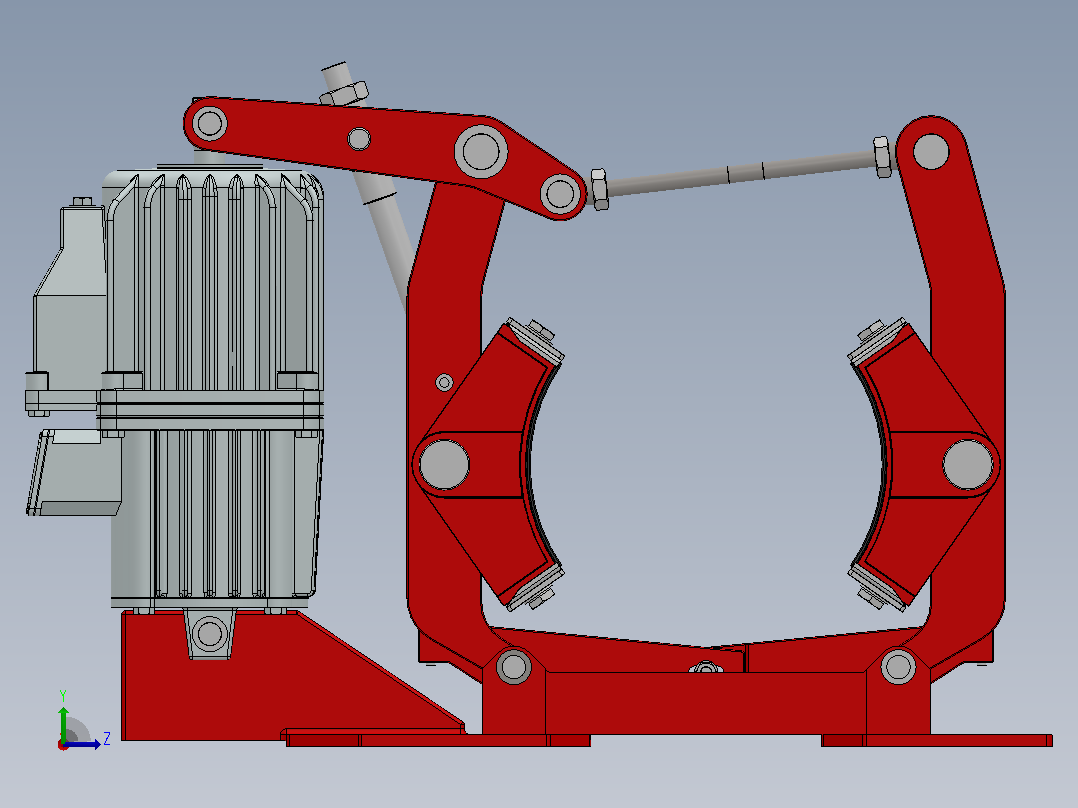Select the right red brake shoe
1078x808 pixels.
tap(924, 465)
